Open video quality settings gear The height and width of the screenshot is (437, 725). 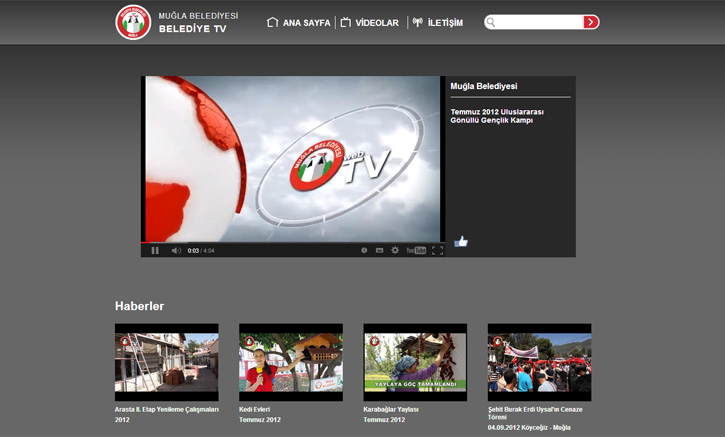(395, 250)
